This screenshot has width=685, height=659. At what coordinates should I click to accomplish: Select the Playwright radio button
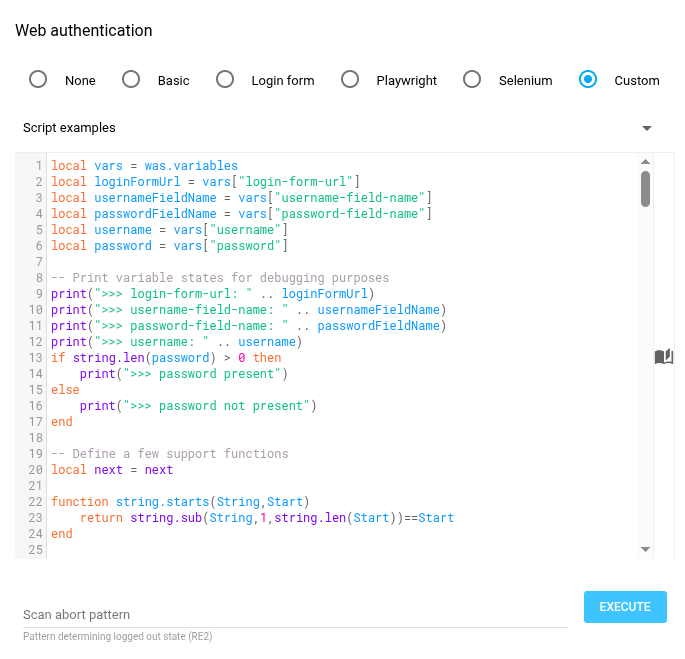point(350,80)
